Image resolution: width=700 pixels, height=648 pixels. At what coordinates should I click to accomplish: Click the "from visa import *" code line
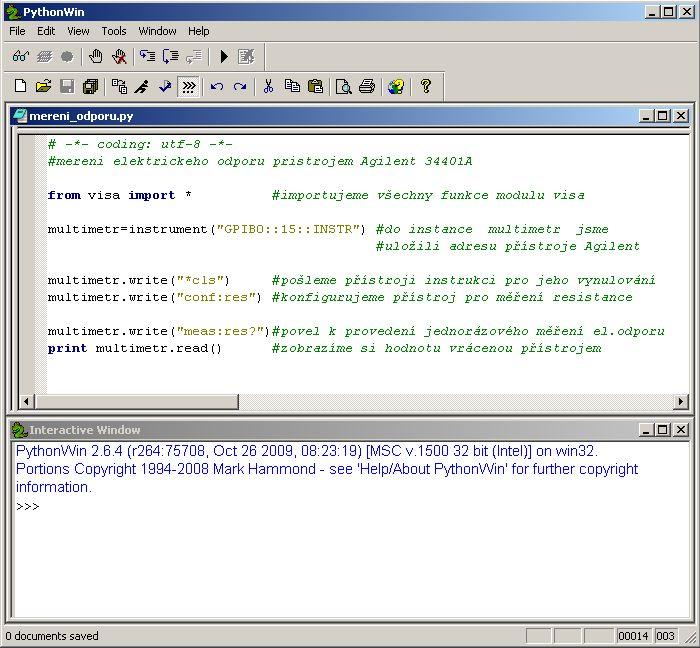[120, 195]
